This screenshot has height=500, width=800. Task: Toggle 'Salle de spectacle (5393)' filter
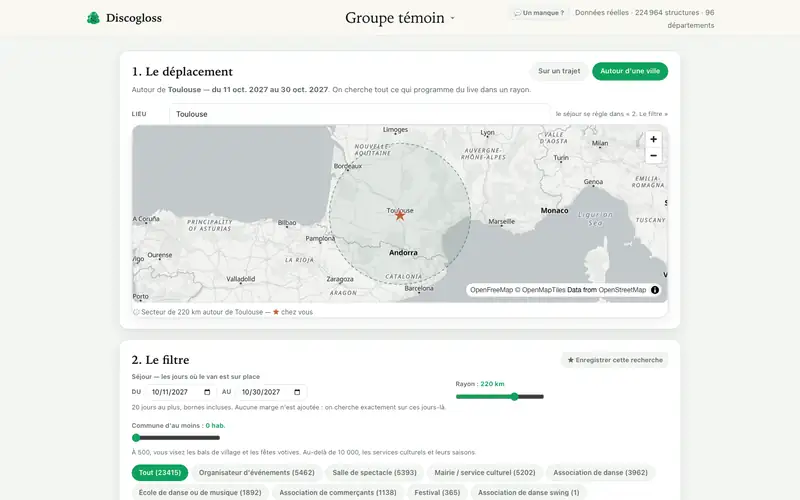point(374,472)
